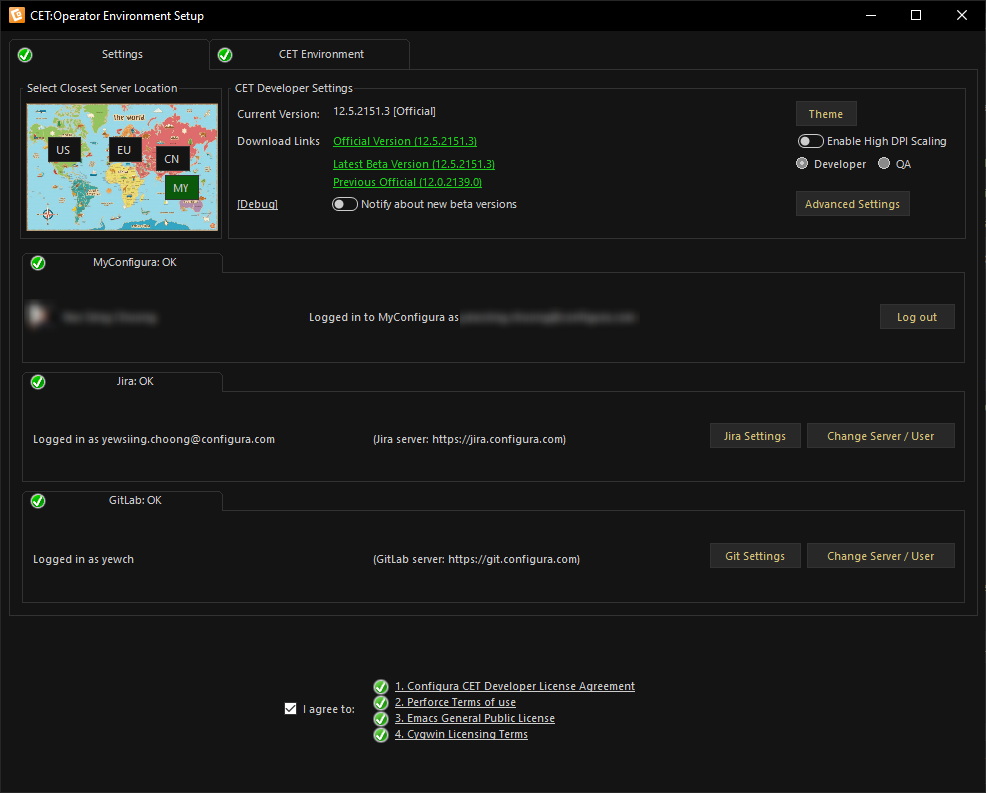Open Cygwin Licensing Terms link

(x=461, y=735)
